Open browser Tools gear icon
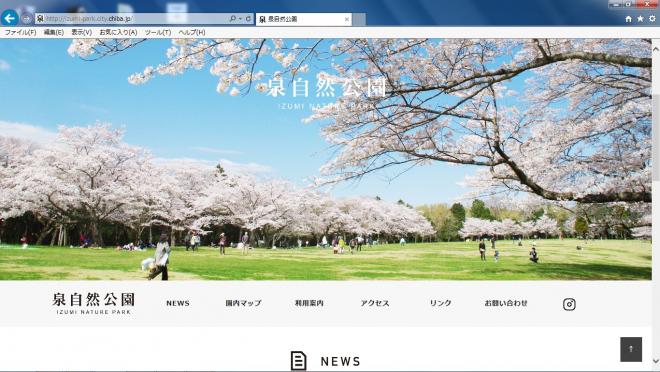 (652, 19)
